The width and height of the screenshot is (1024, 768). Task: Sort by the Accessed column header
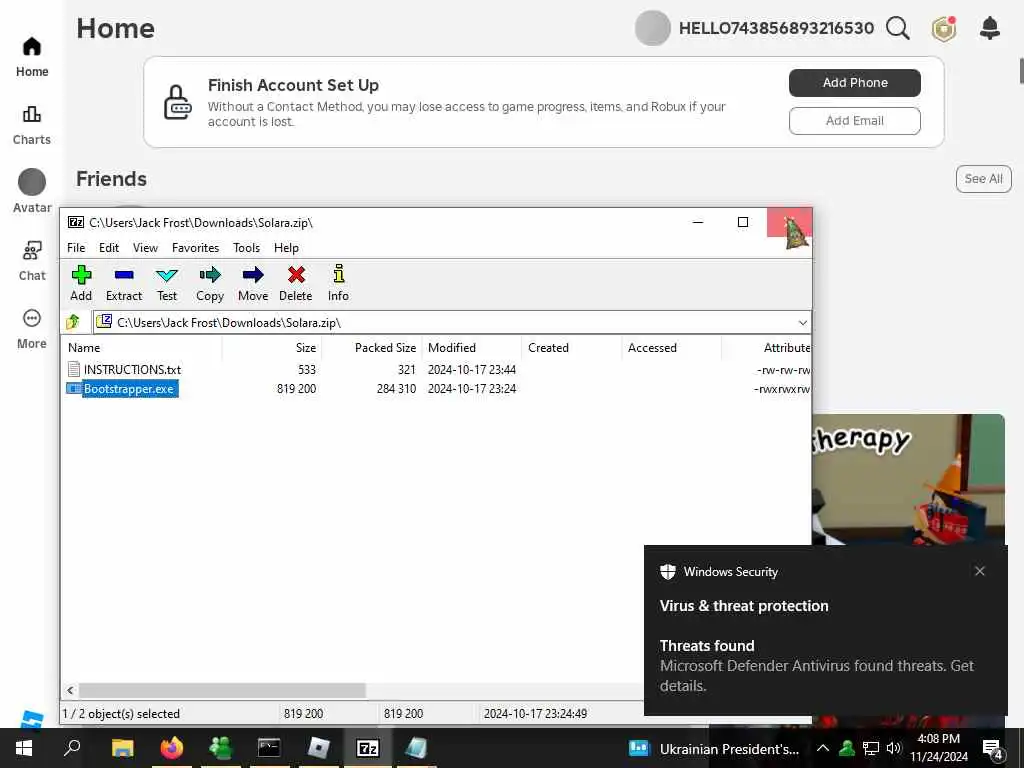672,347
